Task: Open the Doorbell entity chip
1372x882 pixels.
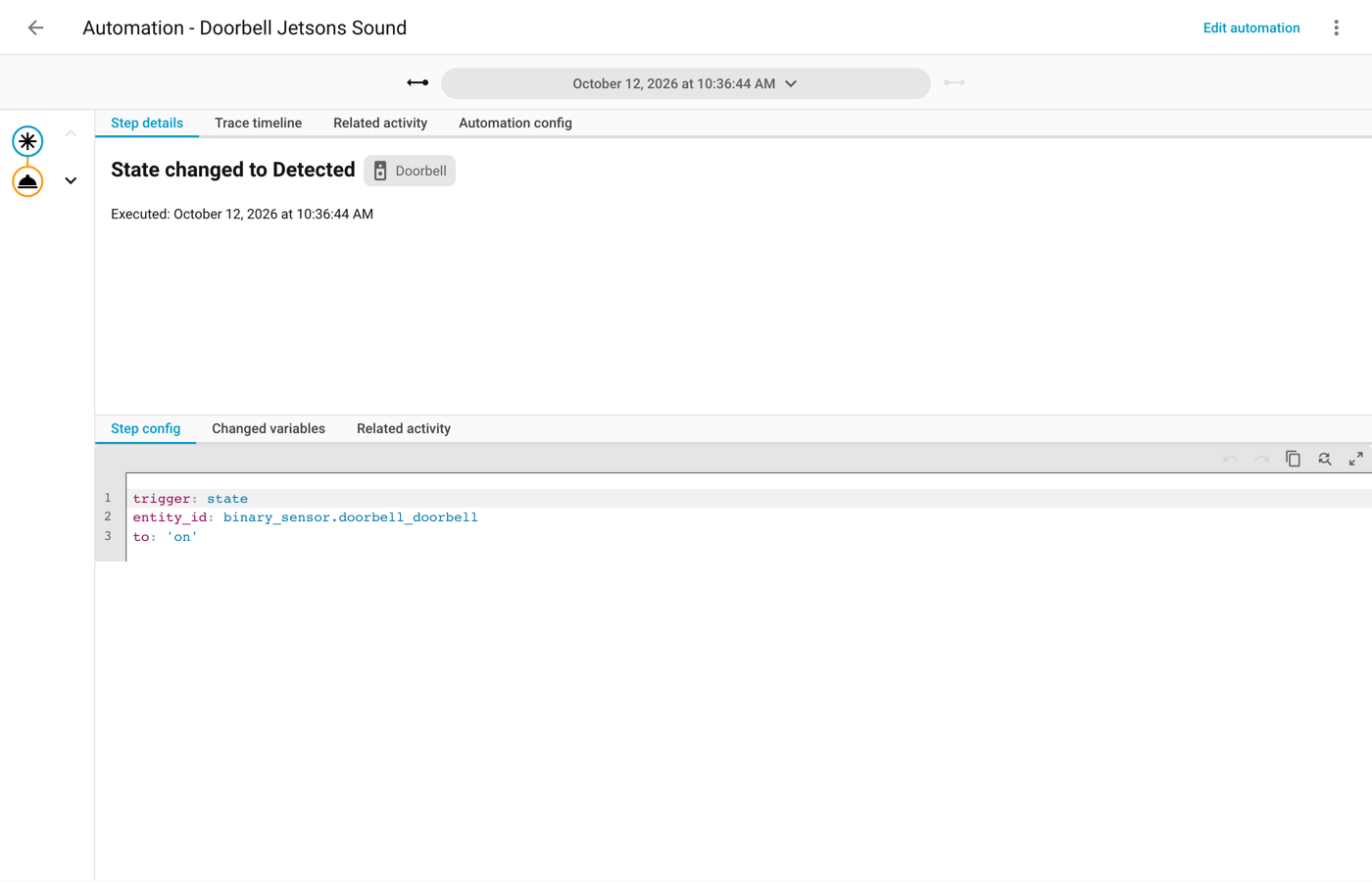Action: coord(410,171)
